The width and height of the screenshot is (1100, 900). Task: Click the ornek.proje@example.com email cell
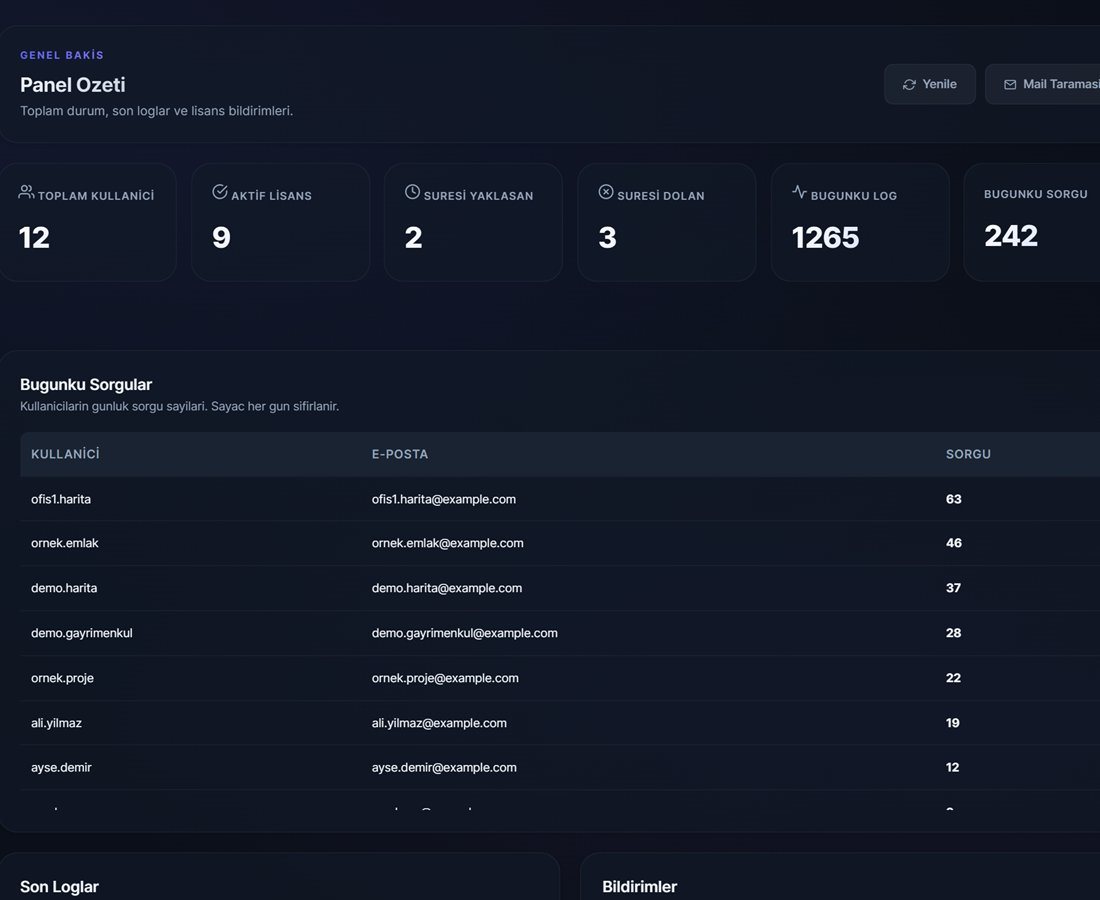pos(445,678)
